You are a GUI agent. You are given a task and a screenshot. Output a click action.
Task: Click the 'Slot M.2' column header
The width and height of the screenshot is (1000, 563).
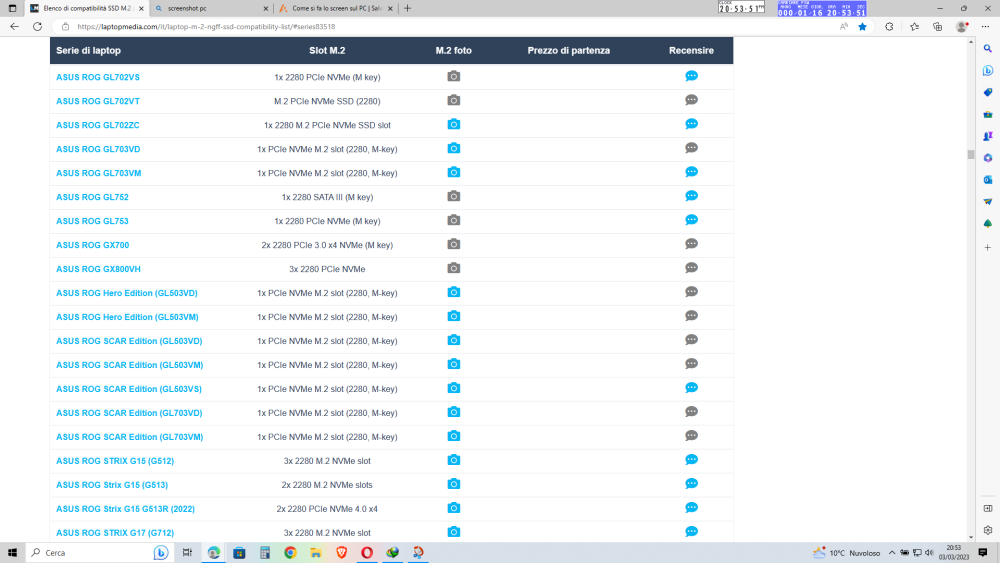pyautogui.click(x=327, y=50)
